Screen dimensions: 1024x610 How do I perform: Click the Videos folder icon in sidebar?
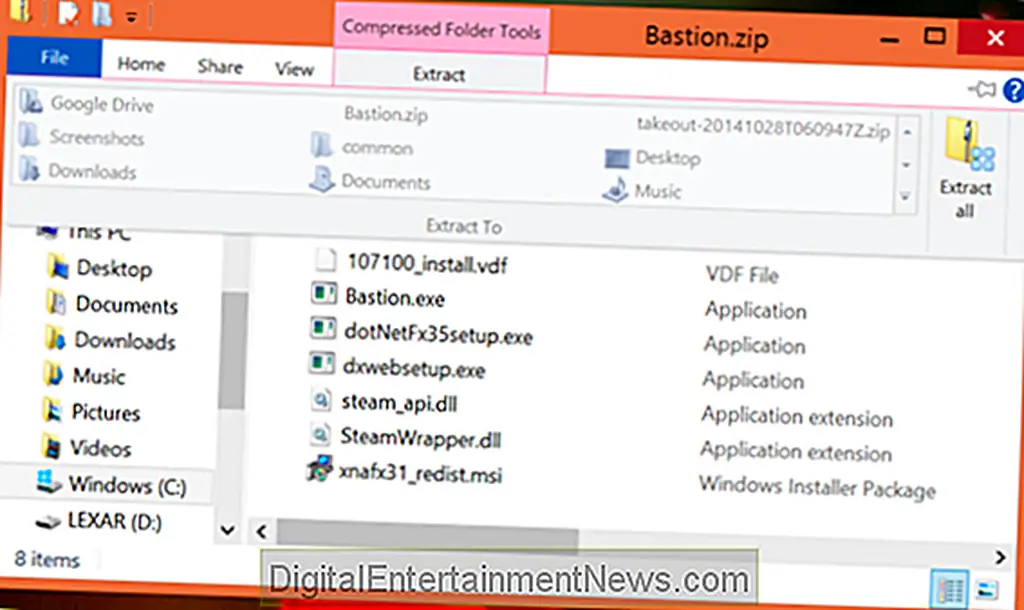(x=51, y=447)
